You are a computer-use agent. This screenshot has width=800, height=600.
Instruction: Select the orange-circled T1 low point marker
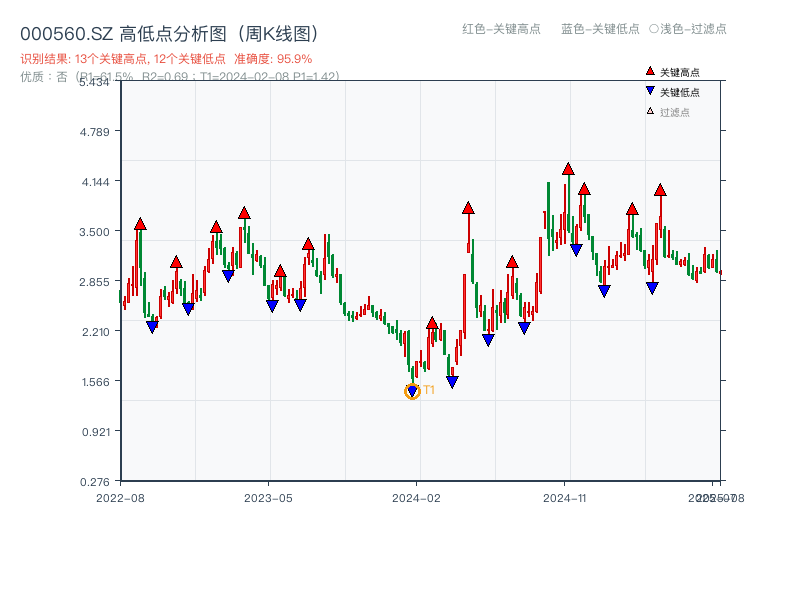coord(412,391)
